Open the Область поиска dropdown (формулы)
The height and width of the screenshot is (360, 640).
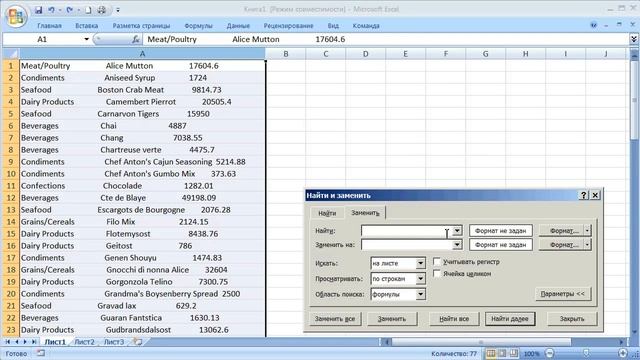(420, 294)
